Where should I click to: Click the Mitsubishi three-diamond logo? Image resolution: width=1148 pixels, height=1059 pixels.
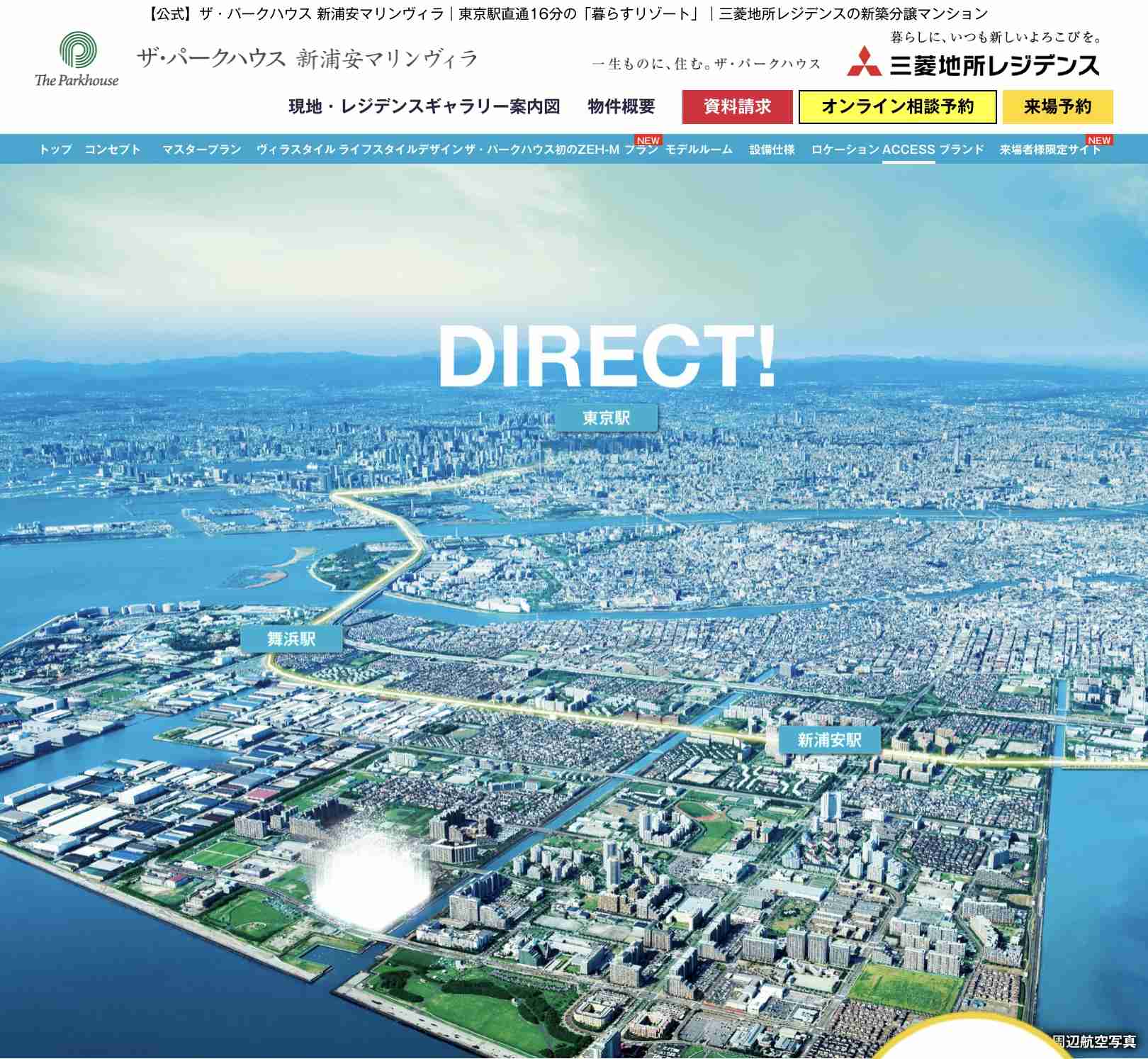(865, 62)
